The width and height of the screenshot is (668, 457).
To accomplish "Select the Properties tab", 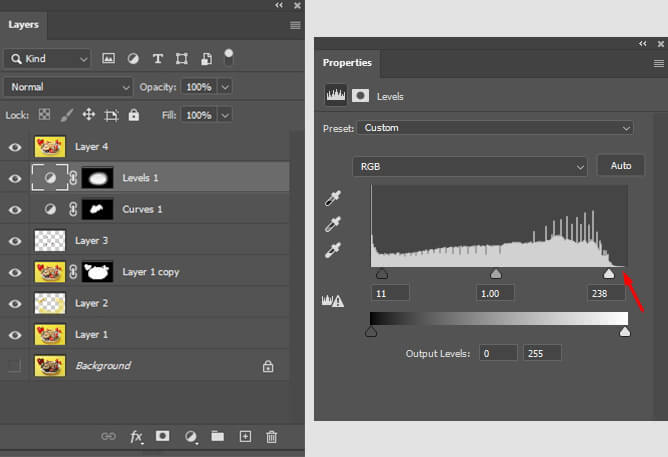I will coord(347,63).
